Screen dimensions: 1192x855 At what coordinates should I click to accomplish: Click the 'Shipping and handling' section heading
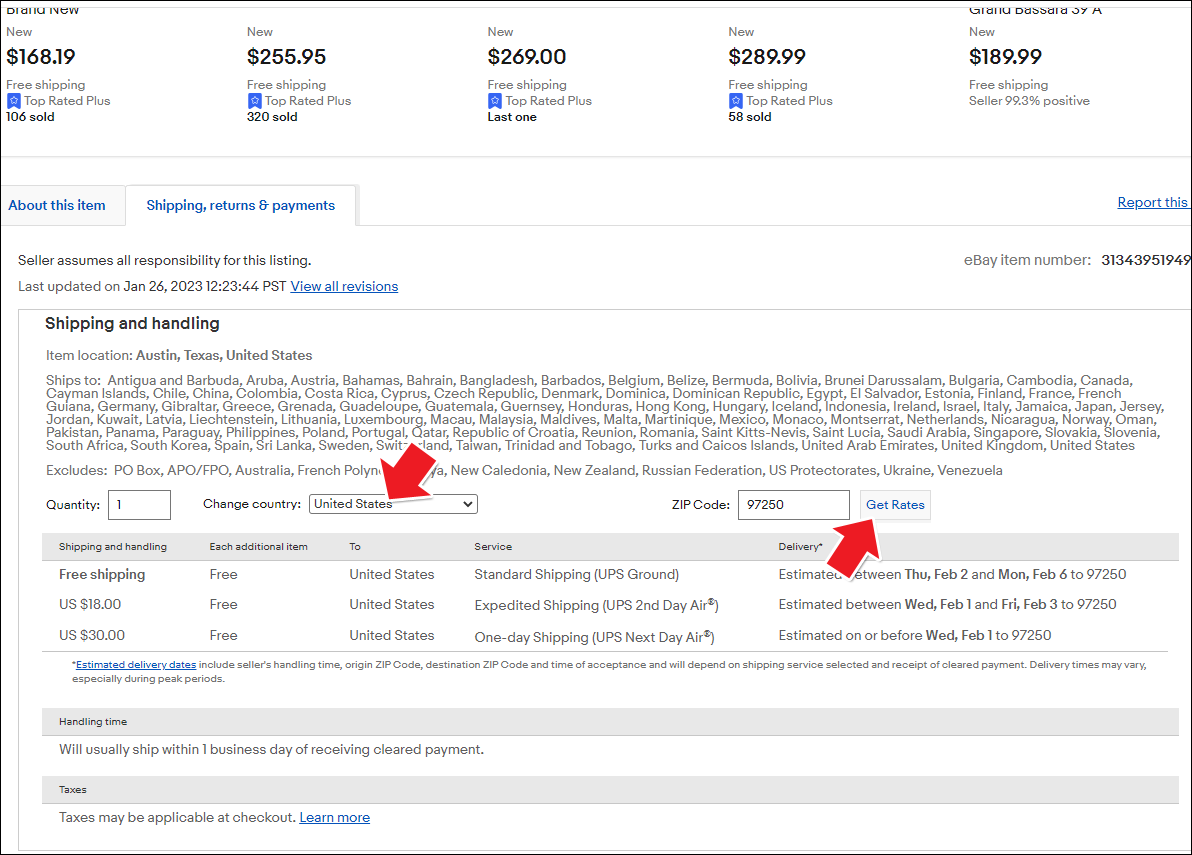point(132,324)
